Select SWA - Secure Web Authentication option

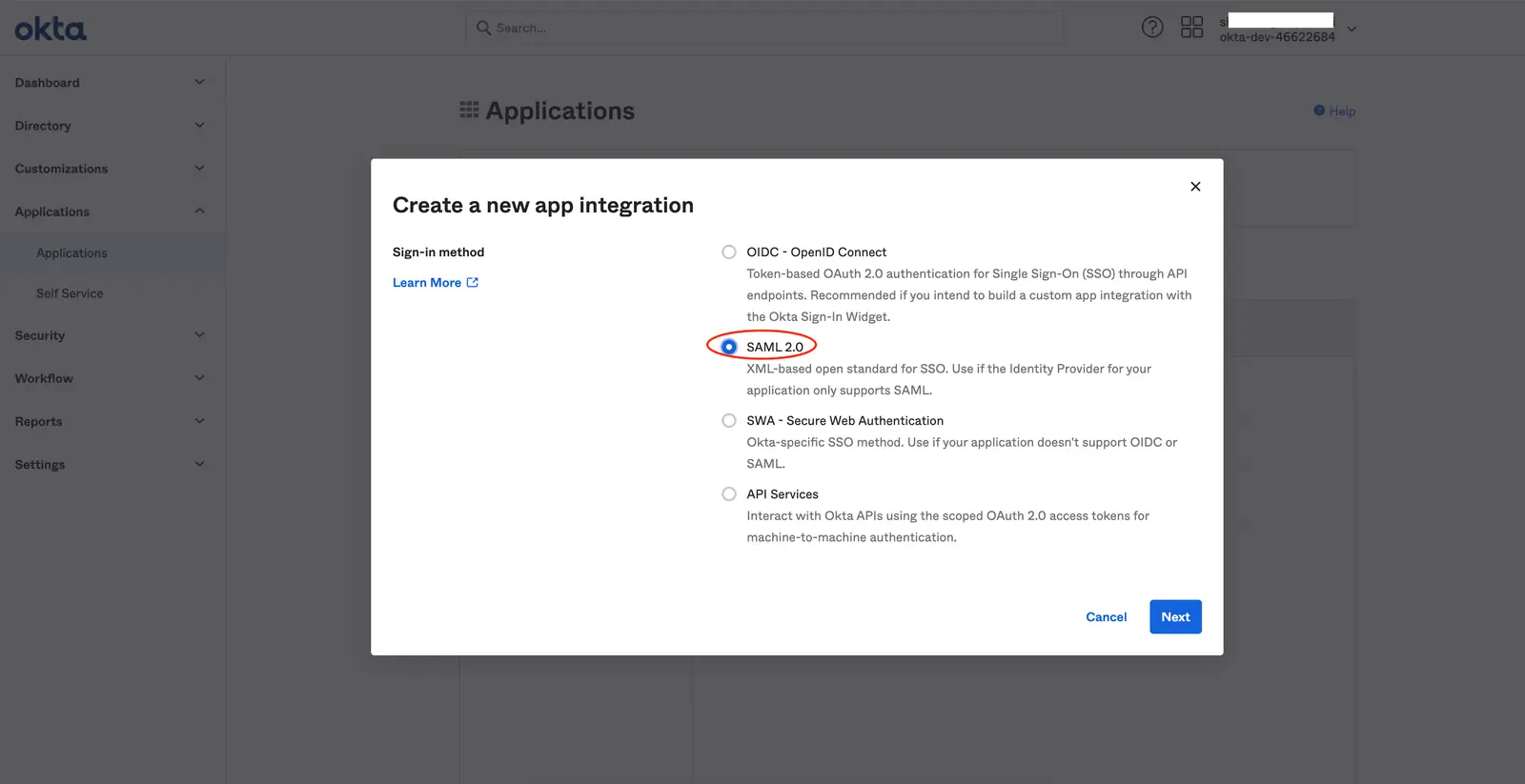tap(729, 420)
